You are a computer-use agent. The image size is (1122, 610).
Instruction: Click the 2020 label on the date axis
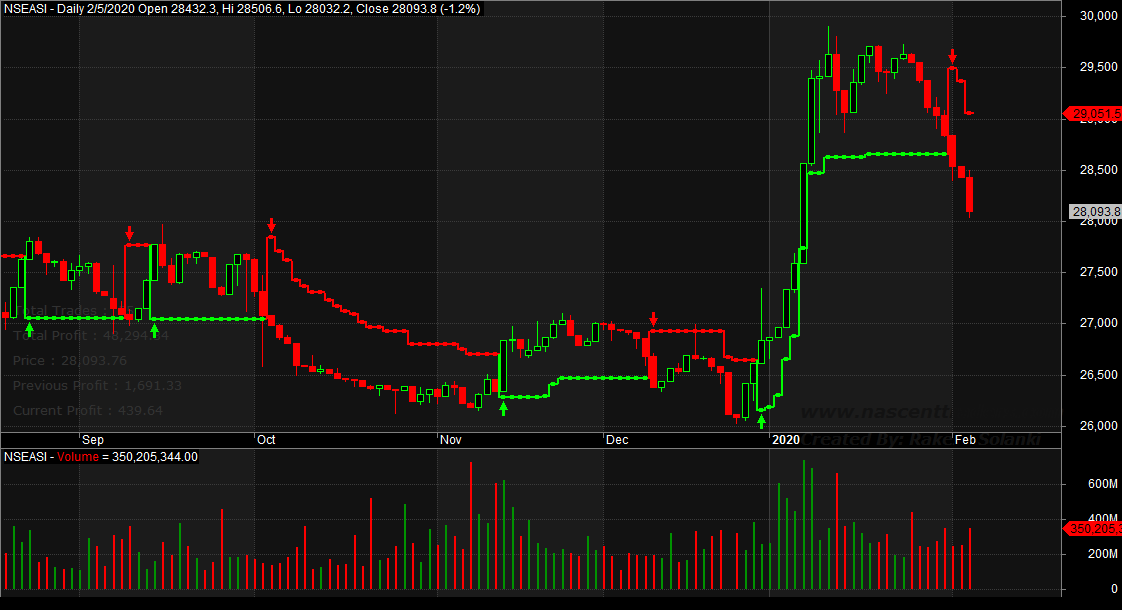click(x=786, y=440)
